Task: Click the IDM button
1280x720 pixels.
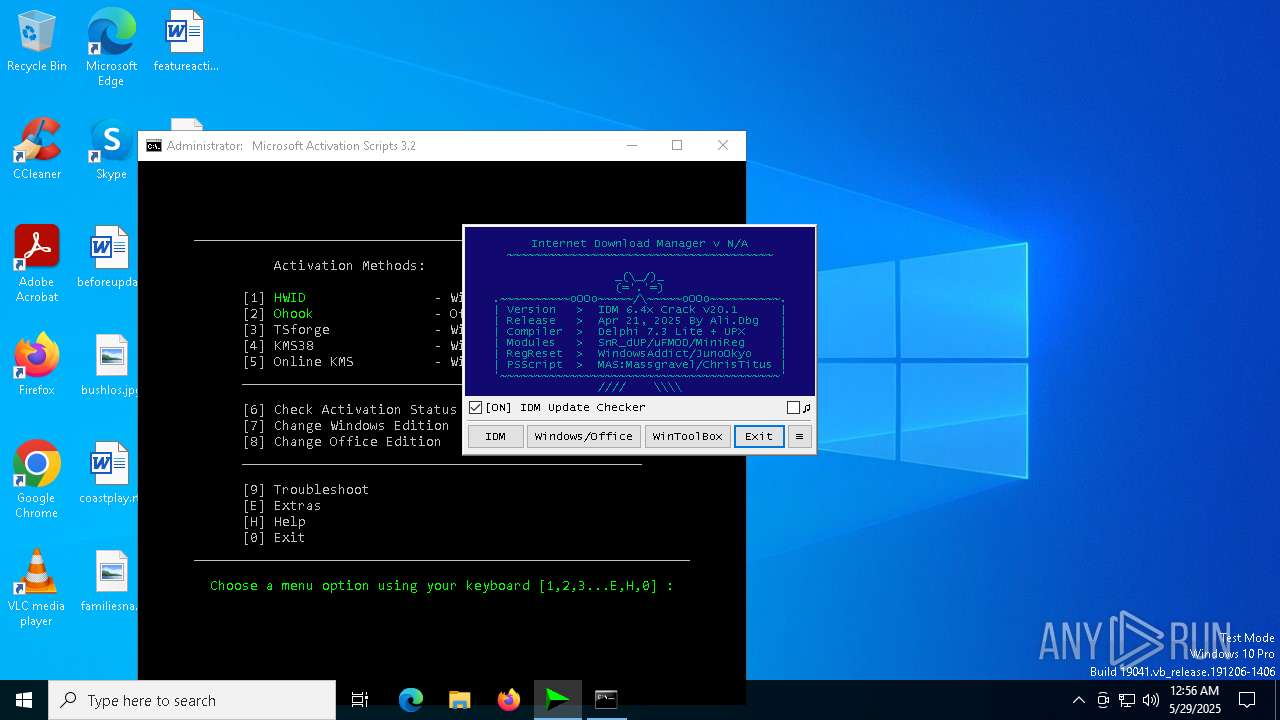Action: click(495, 436)
